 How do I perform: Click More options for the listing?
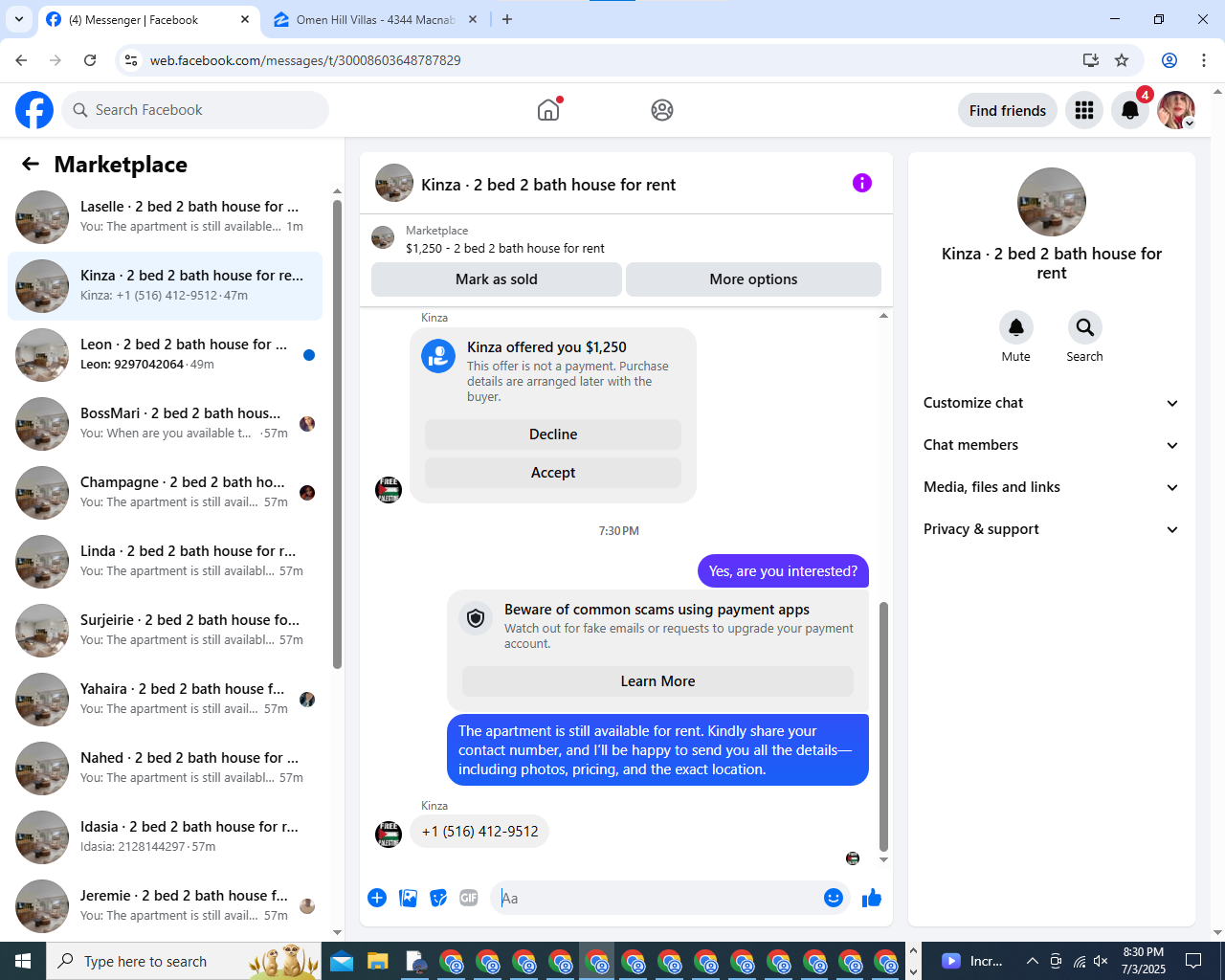(x=753, y=279)
